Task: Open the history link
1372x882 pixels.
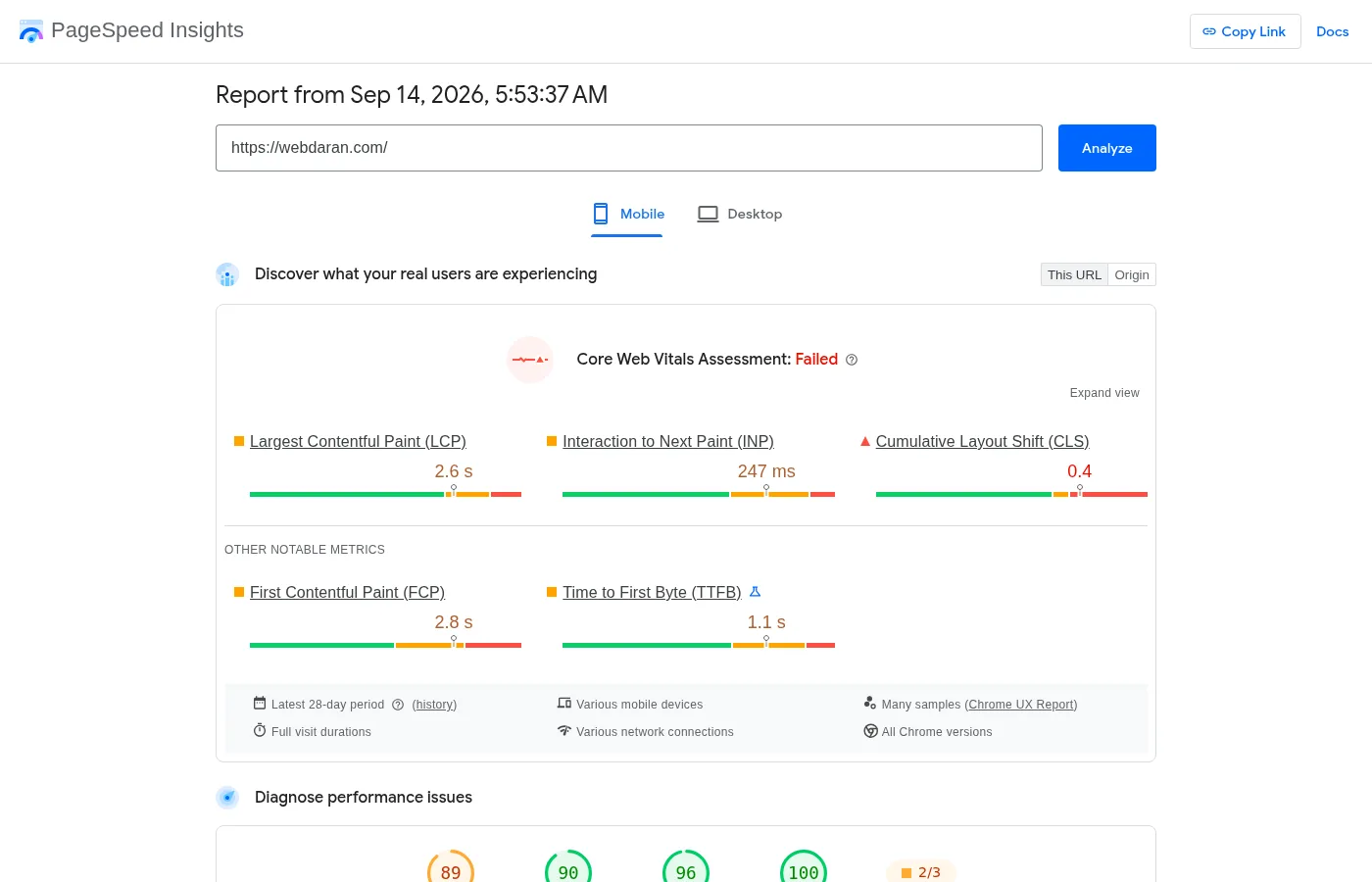Action: pyautogui.click(x=434, y=705)
